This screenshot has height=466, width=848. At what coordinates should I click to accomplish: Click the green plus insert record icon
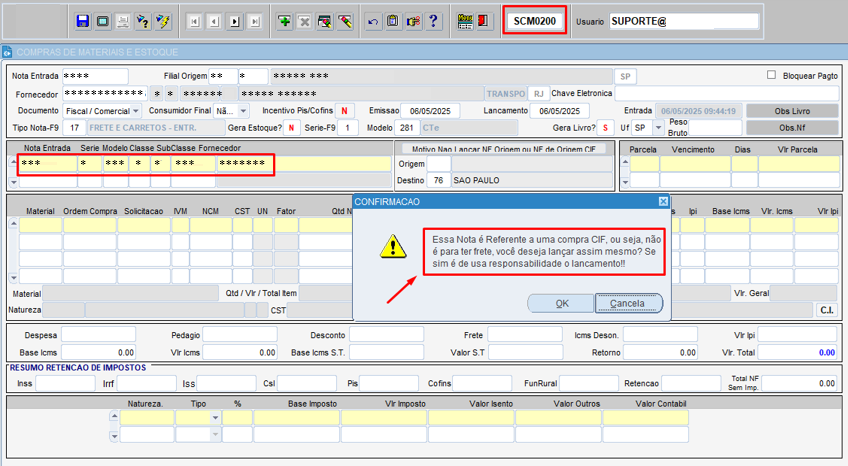[284, 21]
